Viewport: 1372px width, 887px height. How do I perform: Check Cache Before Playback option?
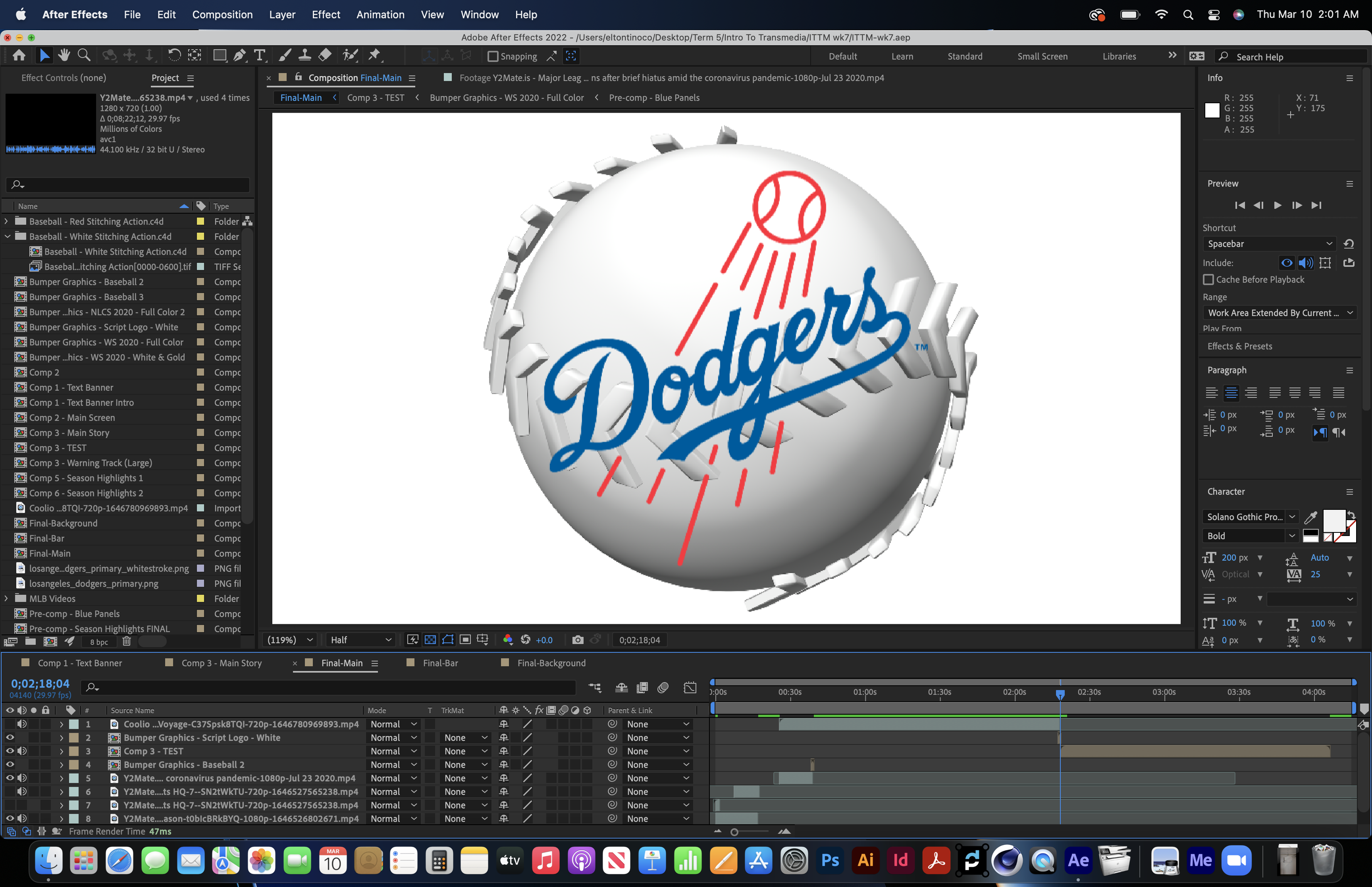tap(1208, 280)
